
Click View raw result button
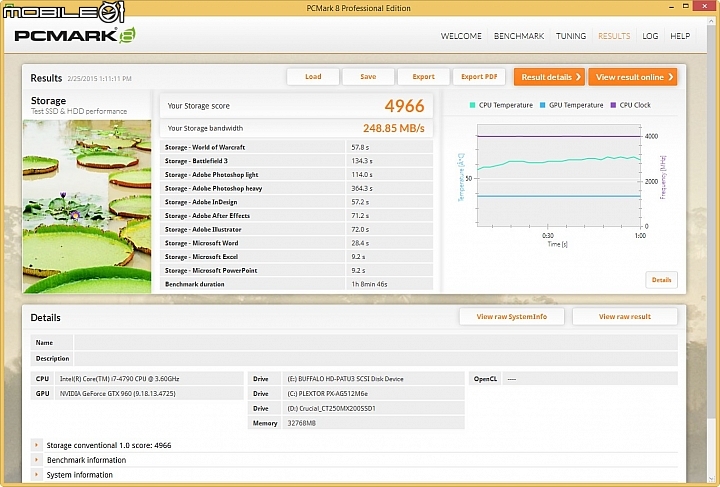coord(624,316)
